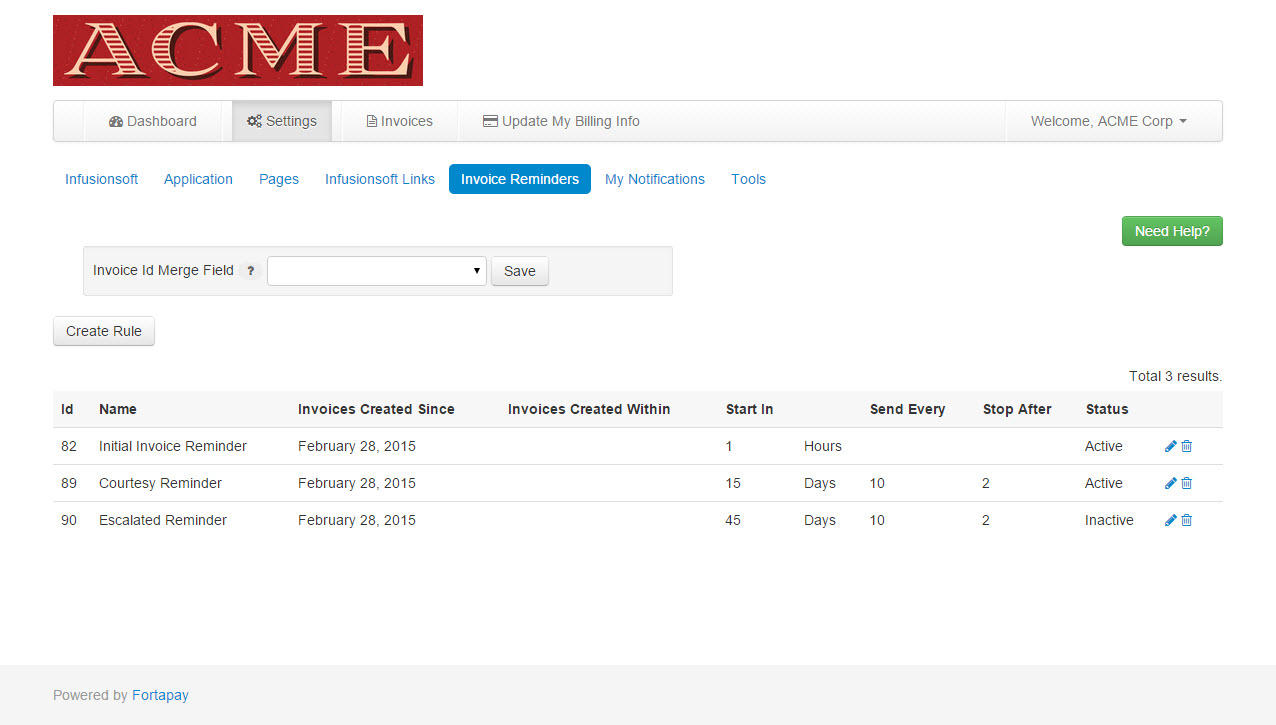Edit the Escalated Reminder rule

(x=1171, y=520)
